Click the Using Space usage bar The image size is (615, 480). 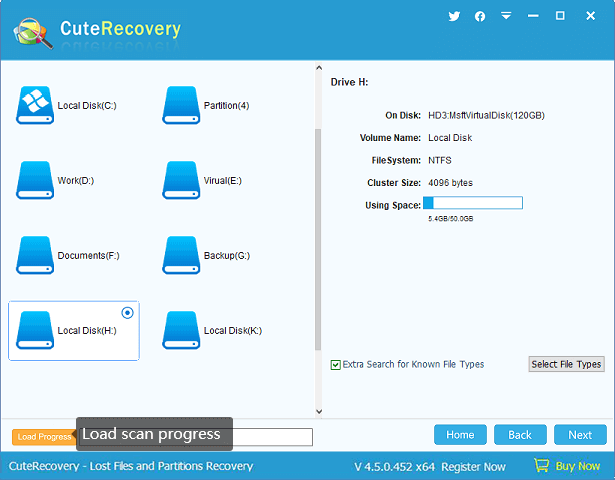473,203
